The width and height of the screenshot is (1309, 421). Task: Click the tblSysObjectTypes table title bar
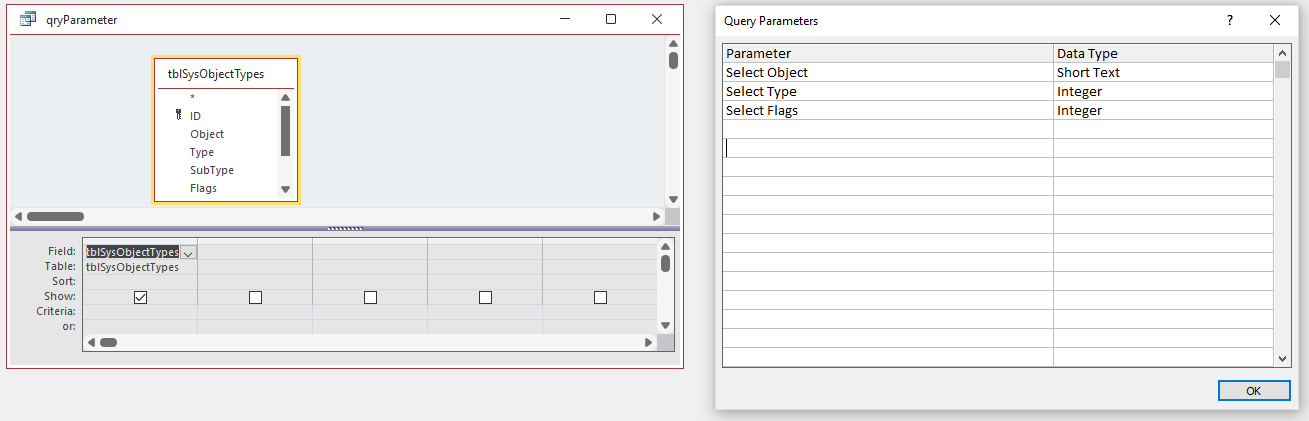coord(225,74)
